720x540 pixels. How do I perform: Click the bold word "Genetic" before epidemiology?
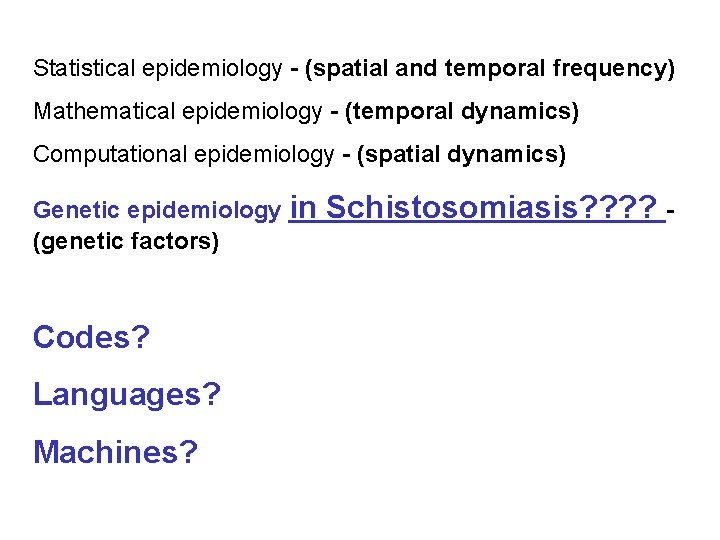[72, 211]
